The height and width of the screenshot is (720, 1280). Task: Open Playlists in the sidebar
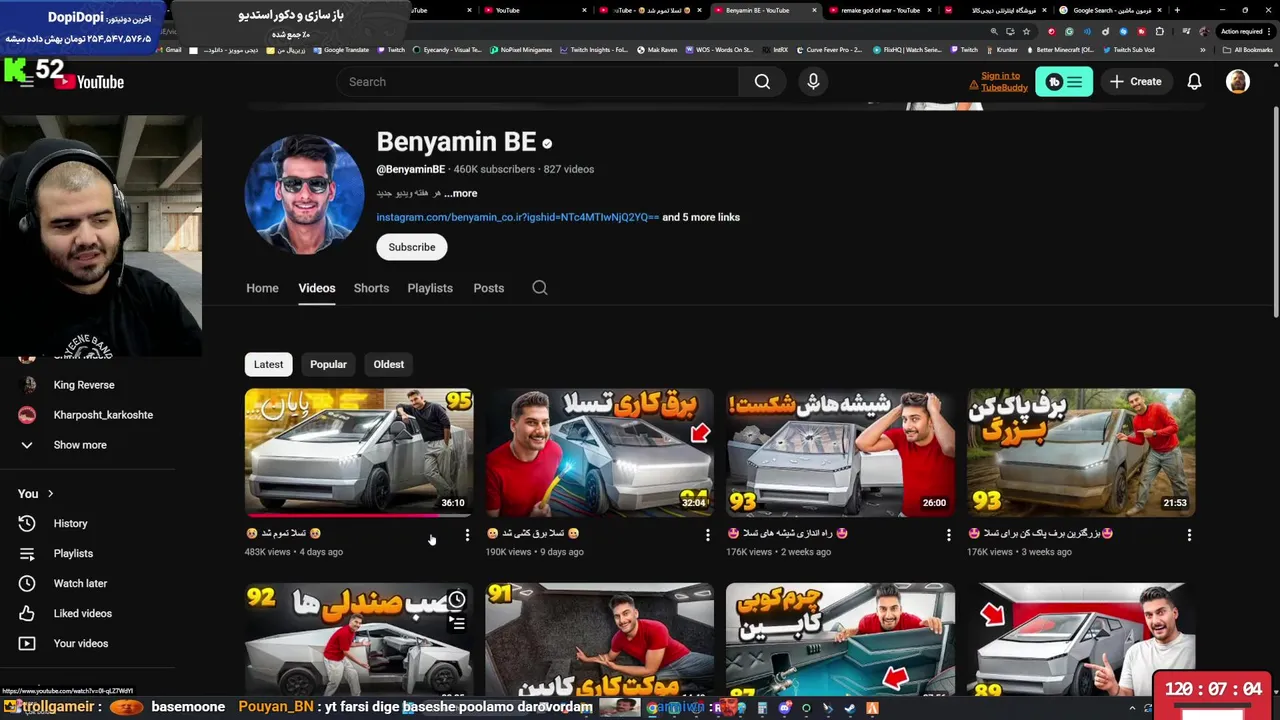[72, 553]
